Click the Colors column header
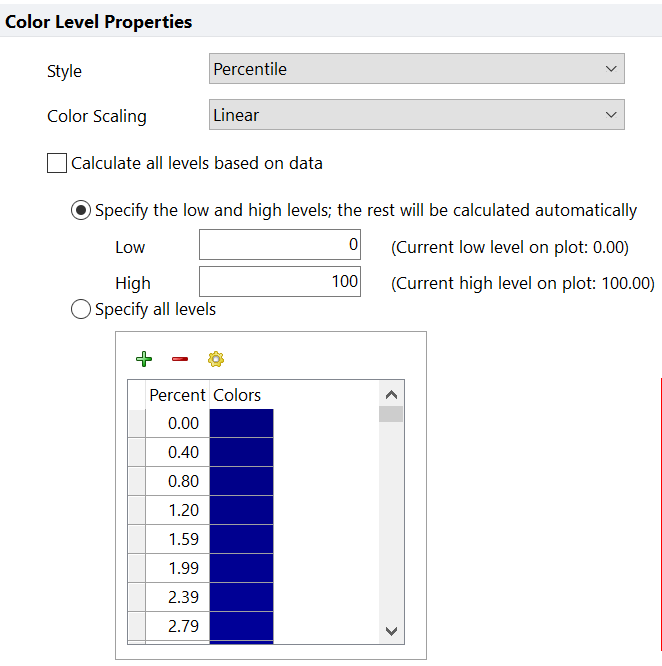Image resolution: width=662 pixels, height=666 pixels. pyautogui.click(x=237, y=395)
